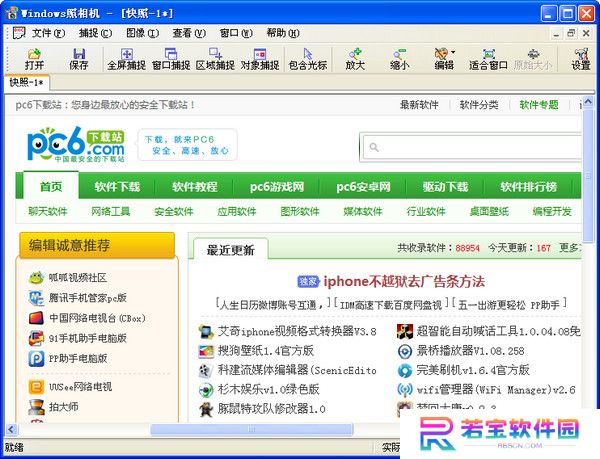
Task: Open the 捕捉(C) menu
Action: coord(95,33)
